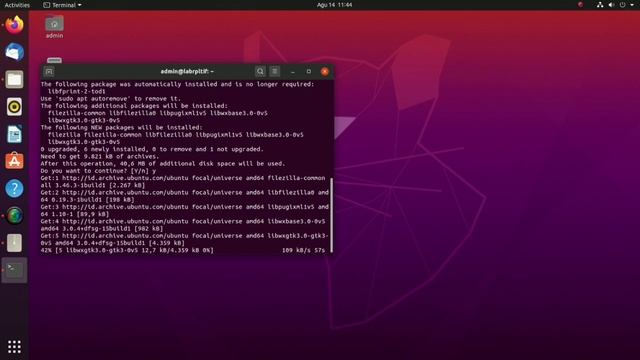Launch Thunderbird mail from the dock
The width and height of the screenshot is (640, 360).
(14, 52)
